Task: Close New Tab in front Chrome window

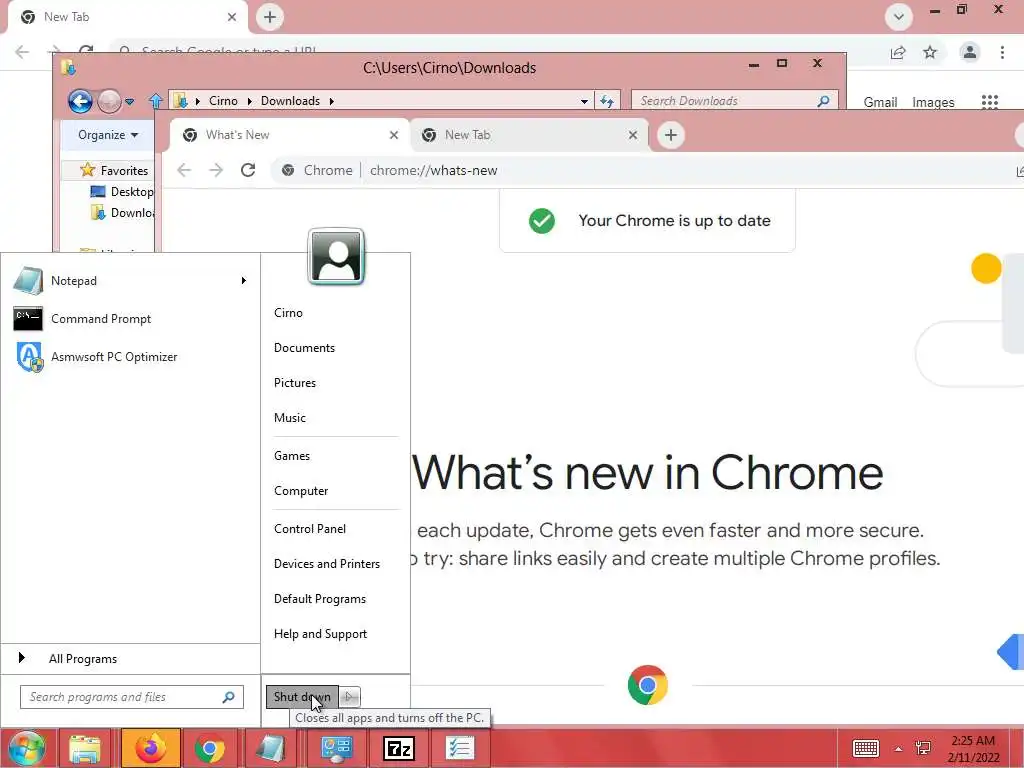Action: 633,135
